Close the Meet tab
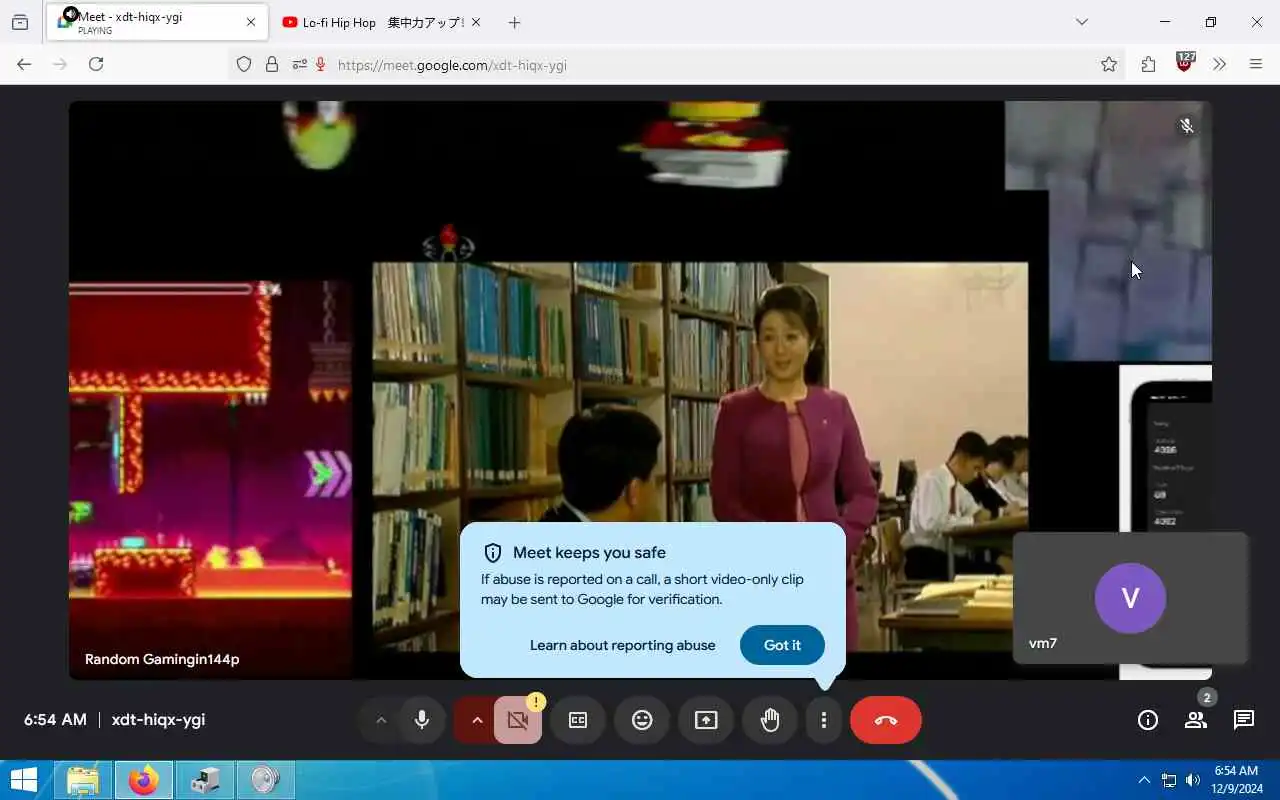This screenshot has height=800, width=1280. (251, 22)
